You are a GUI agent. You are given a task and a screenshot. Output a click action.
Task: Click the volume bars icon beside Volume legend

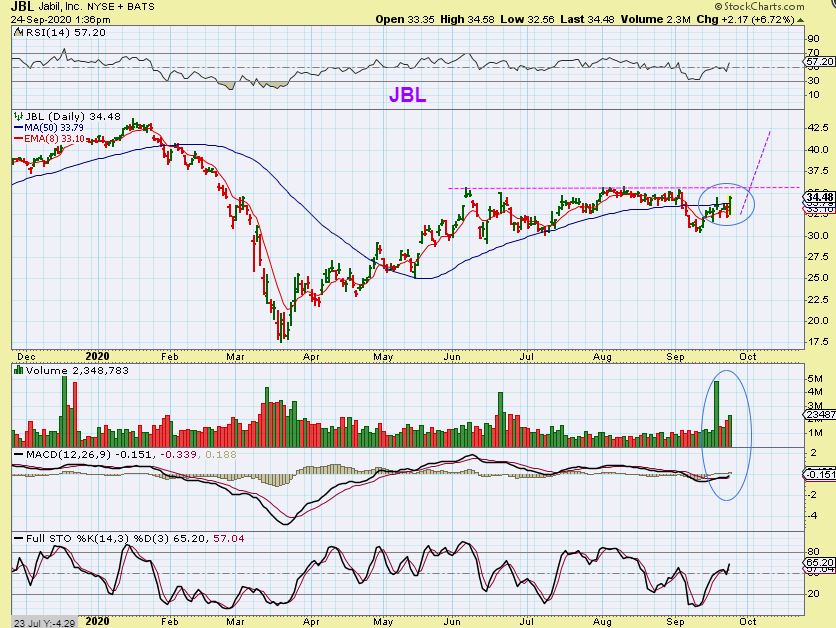click(x=19, y=370)
